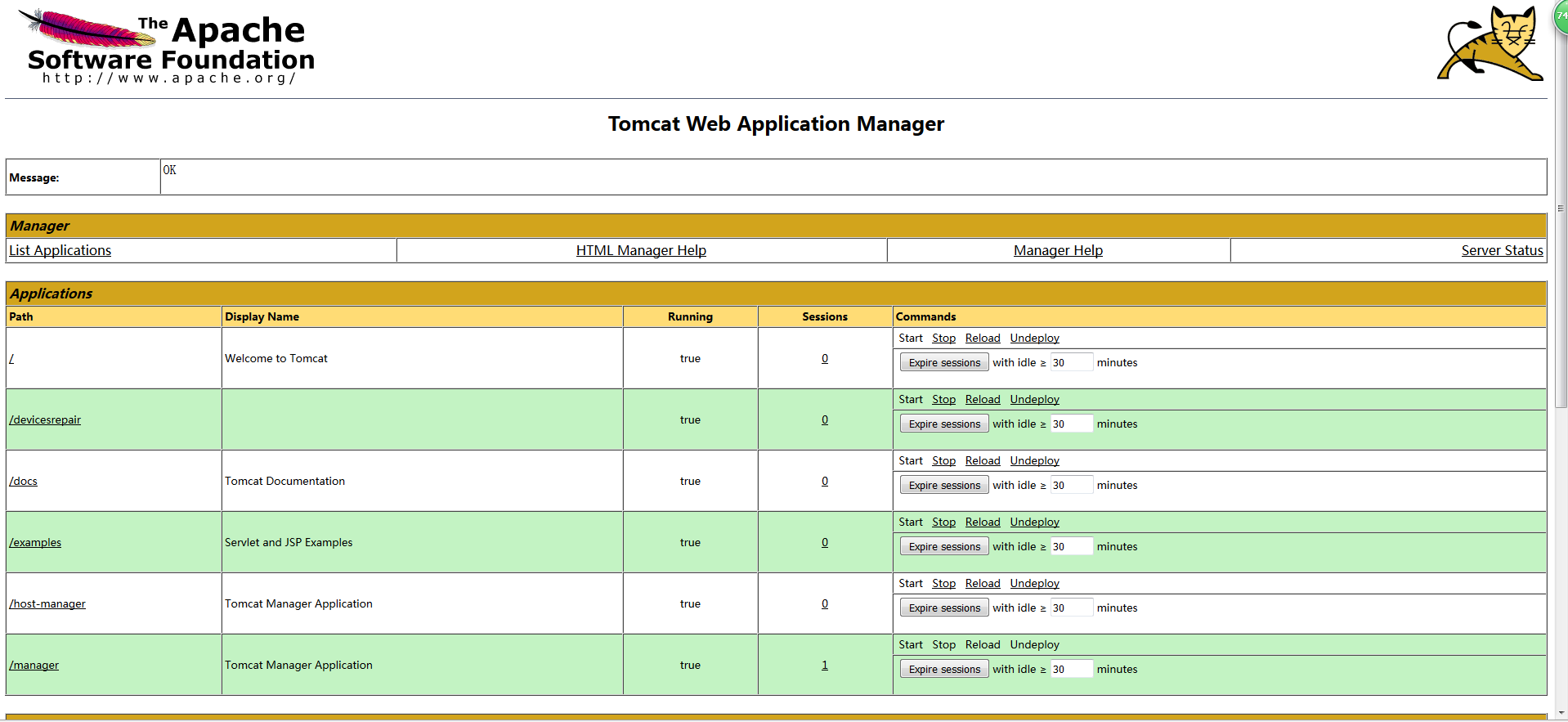View sessions count for /host-manager
Image resolution: width=1568 pixels, height=722 pixels.
[825, 603]
